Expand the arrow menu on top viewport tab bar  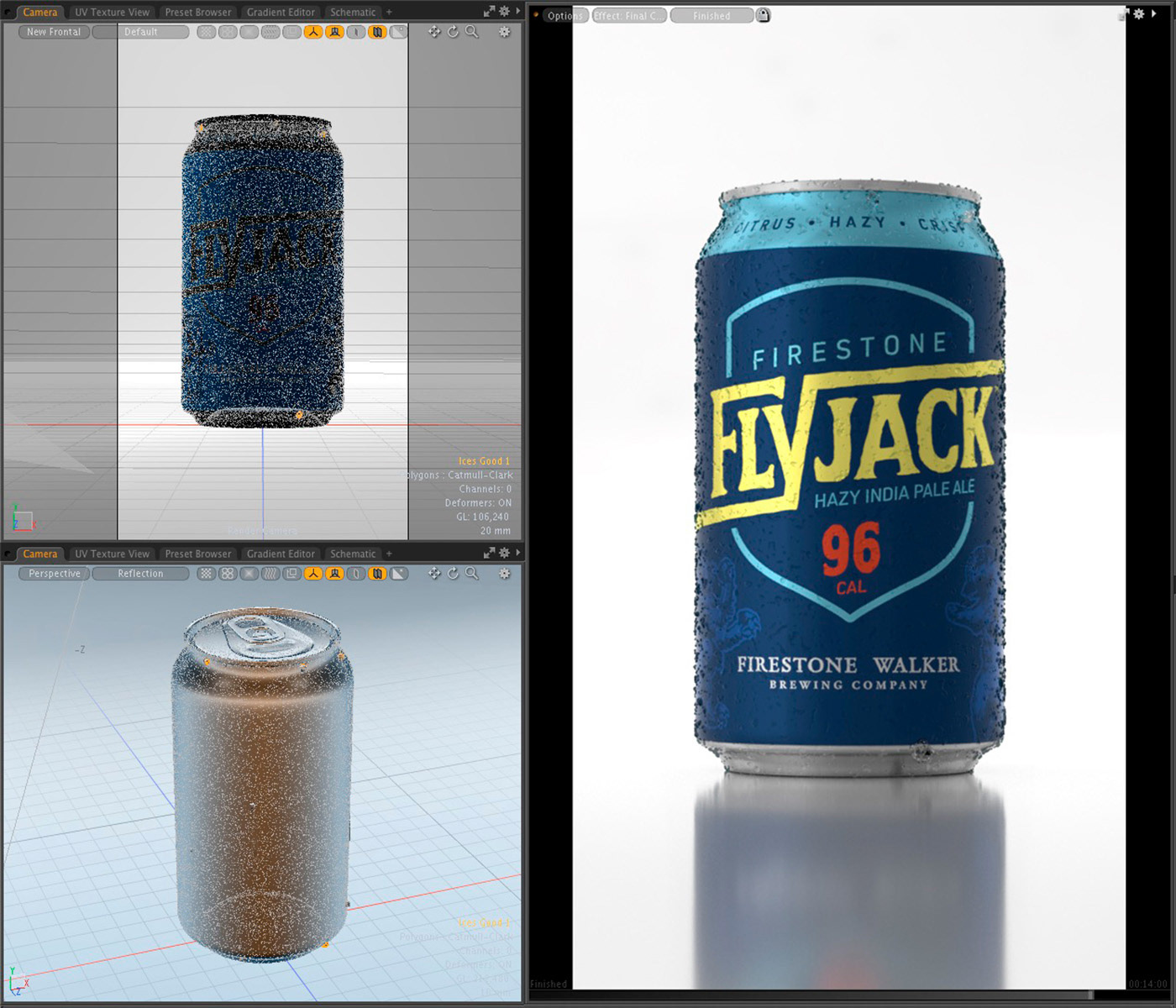click(x=517, y=12)
